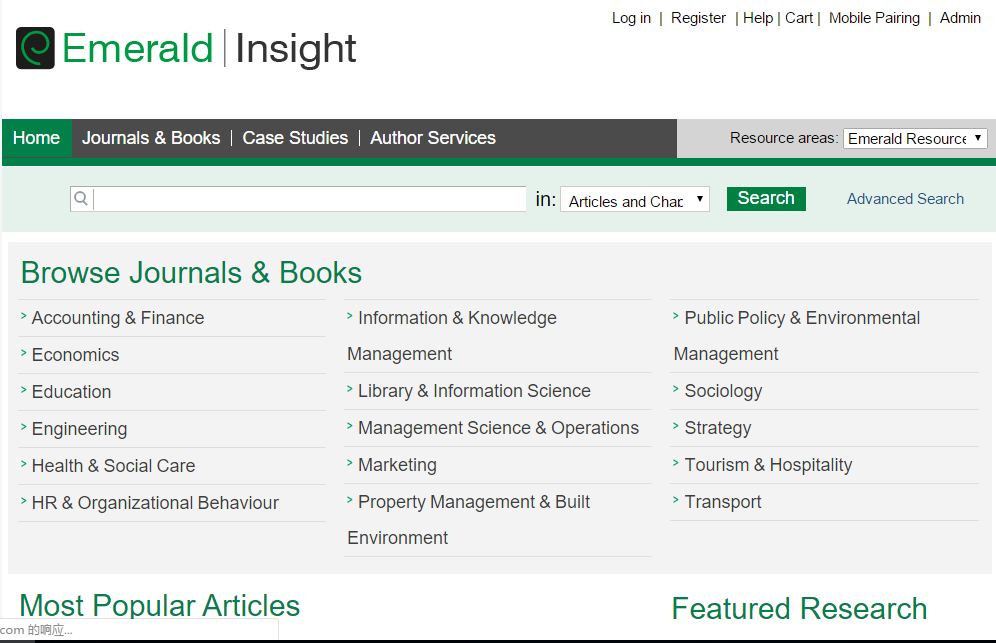Screen dimensions: 996x643
Task: Click the magnifying glass search icon
Action: pos(82,199)
